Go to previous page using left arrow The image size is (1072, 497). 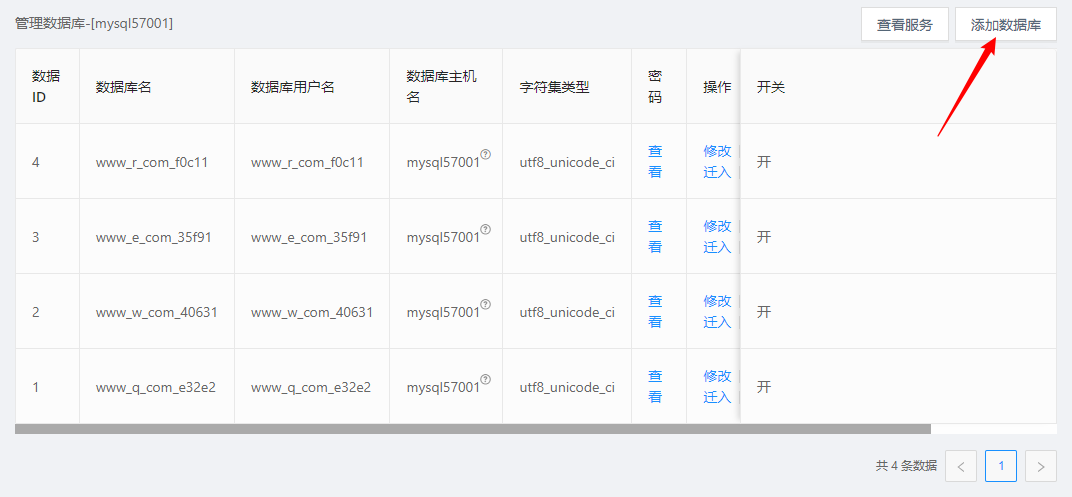coord(961,466)
